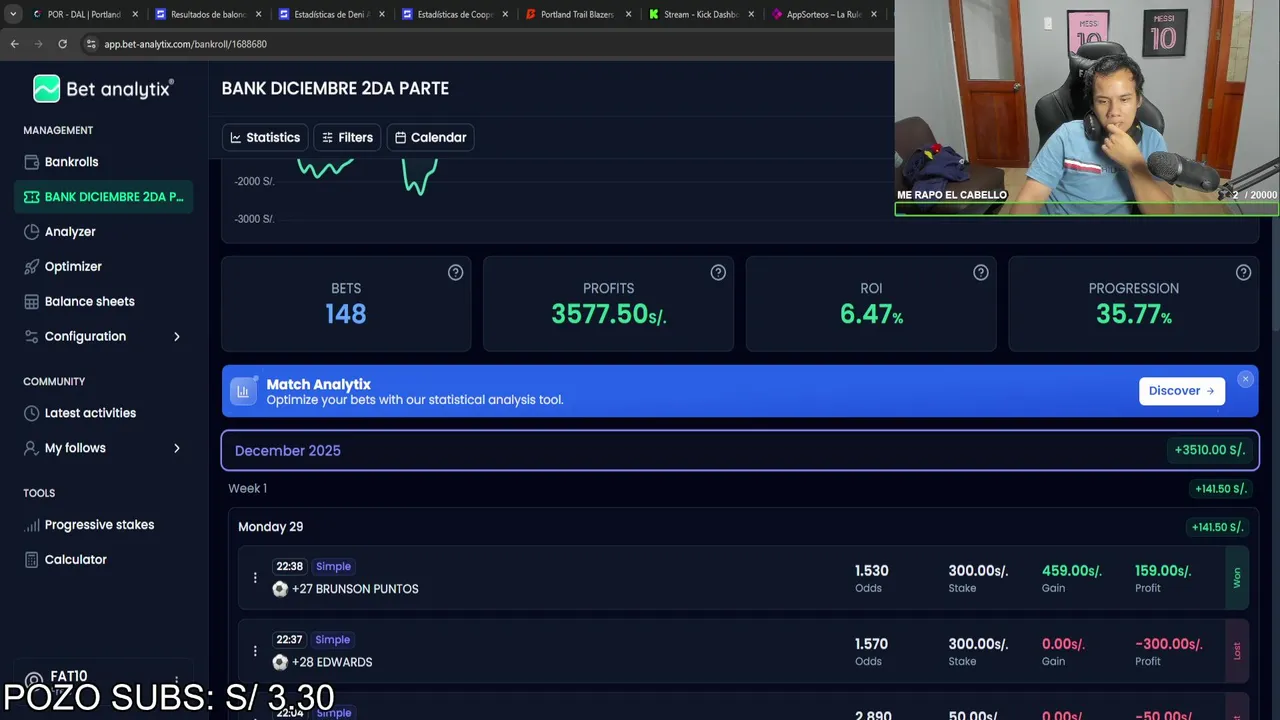Switch to POR - DAL browser tab

(84, 15)
